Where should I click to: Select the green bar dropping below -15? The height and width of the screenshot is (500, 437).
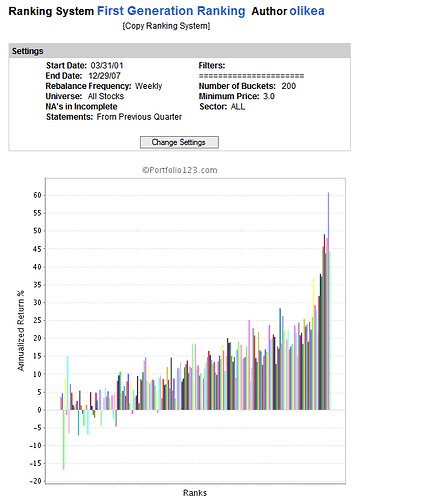pos(64,440)
